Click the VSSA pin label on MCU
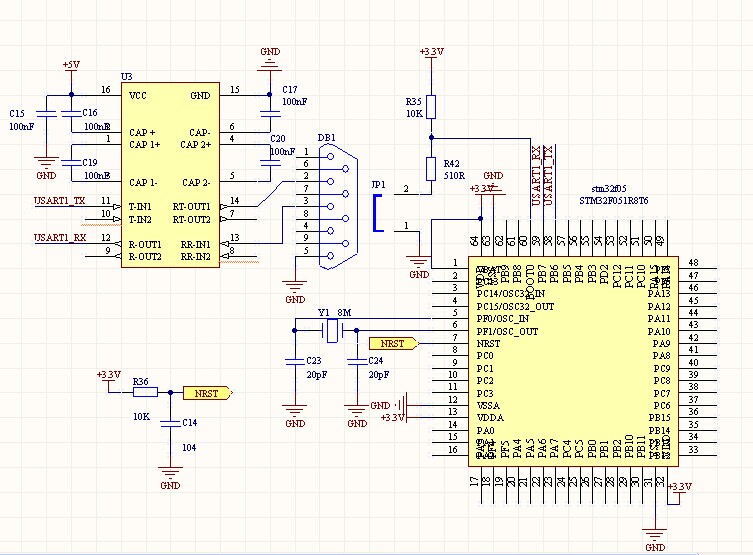Viewport: 753px width, 555px height. [x=488, y=406]
